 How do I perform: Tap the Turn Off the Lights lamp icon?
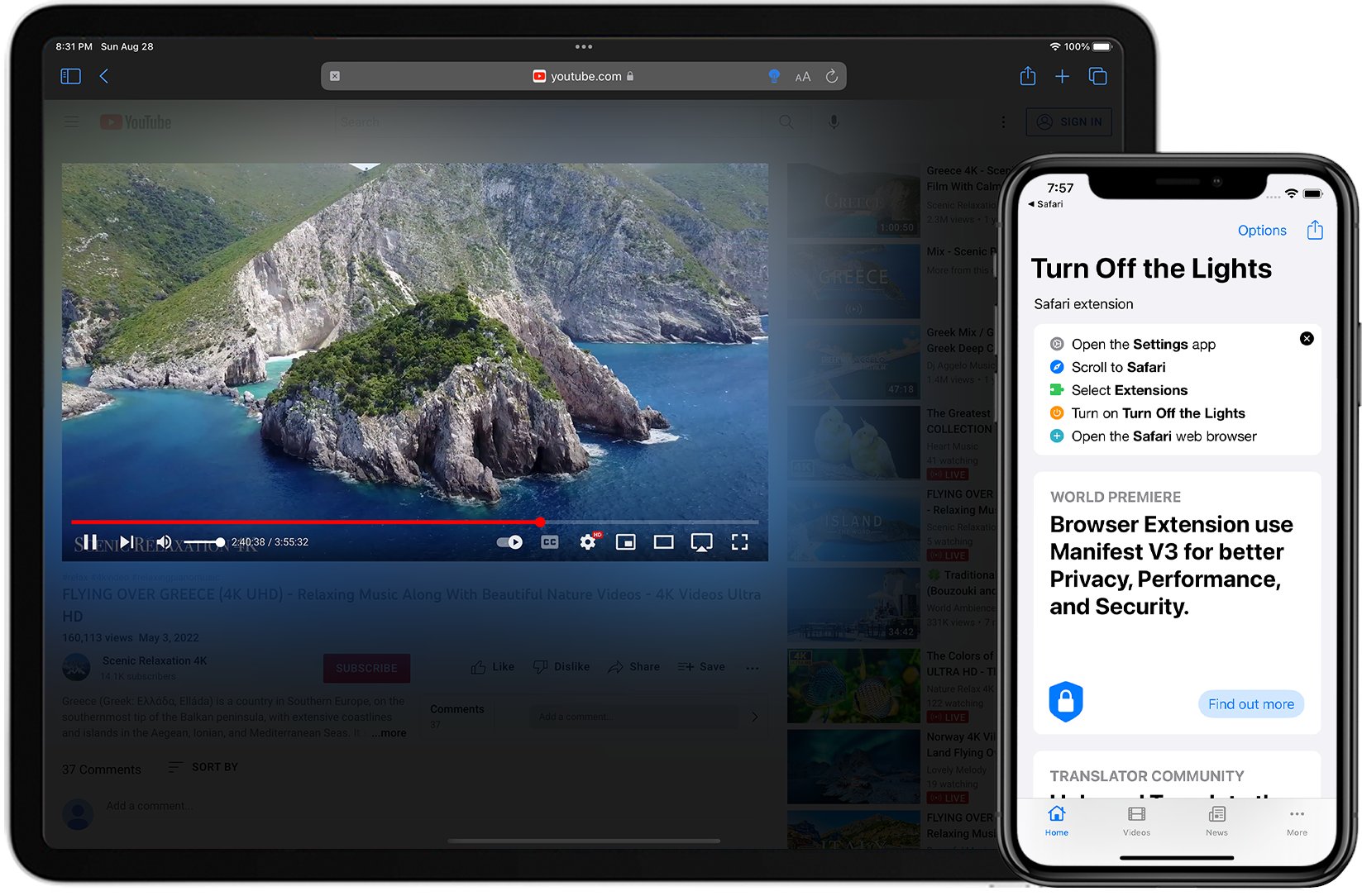click(774, 76)
